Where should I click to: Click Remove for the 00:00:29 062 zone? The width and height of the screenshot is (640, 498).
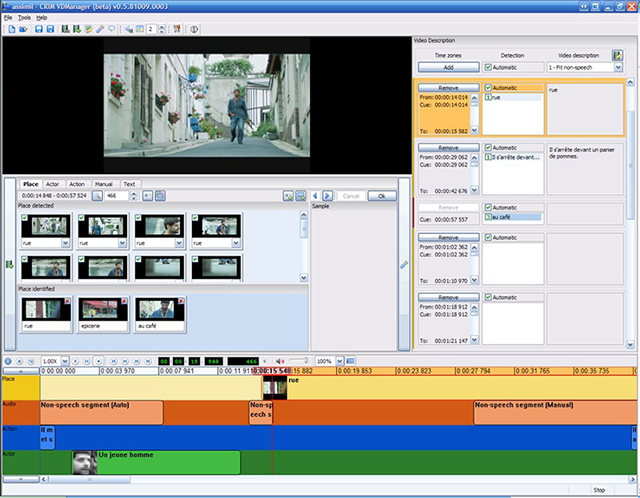(x=449, y=147)
